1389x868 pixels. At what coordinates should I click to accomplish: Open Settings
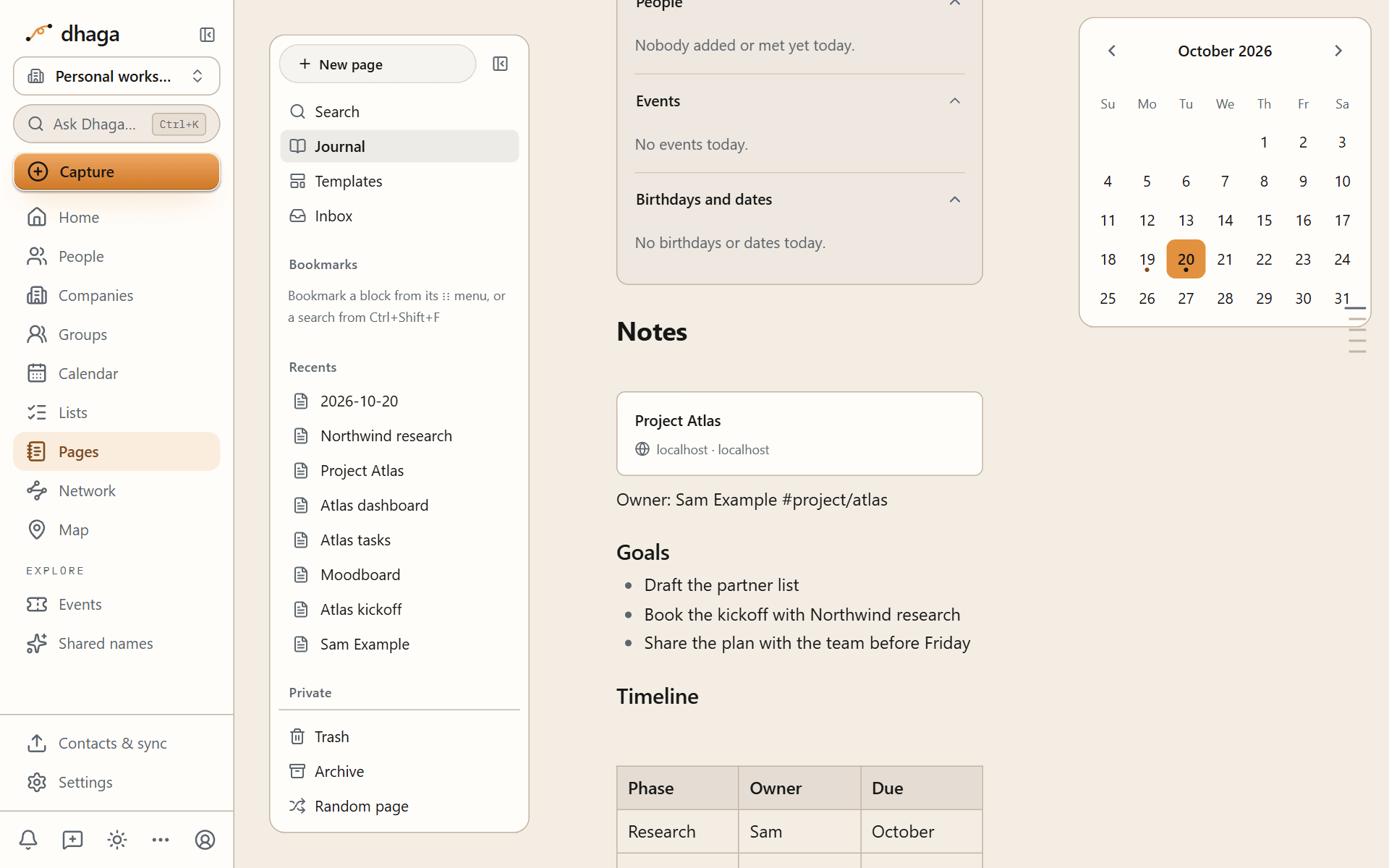point(116,782)
